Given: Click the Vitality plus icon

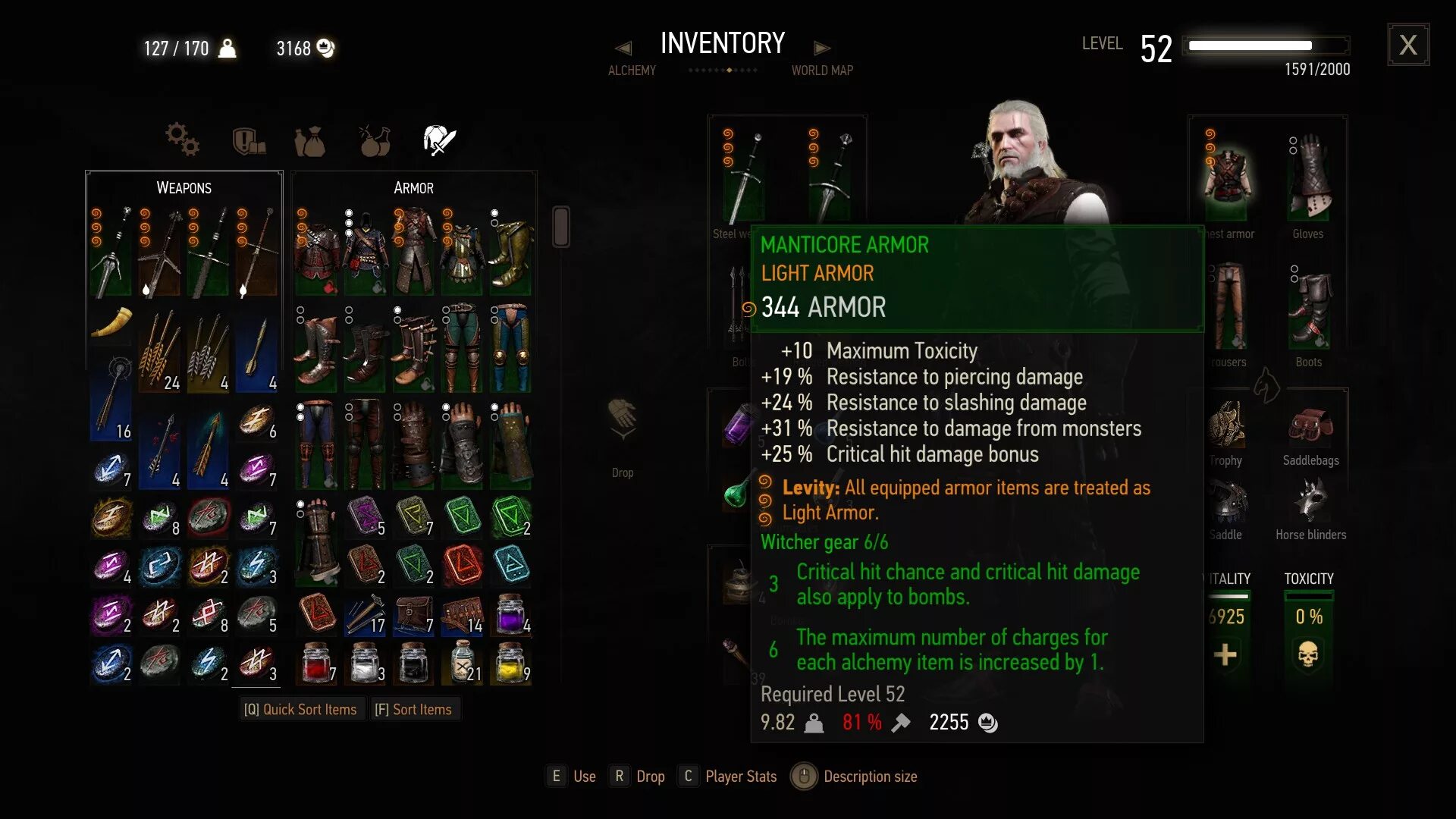Looking at the screenshot, I should point(1225,654).
